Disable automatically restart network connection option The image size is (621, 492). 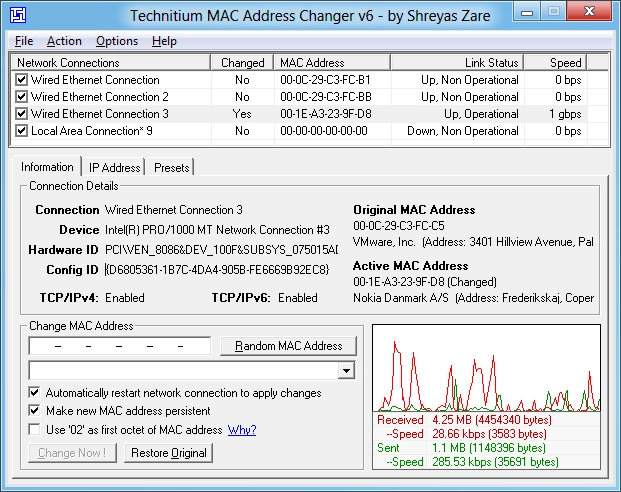34,393
